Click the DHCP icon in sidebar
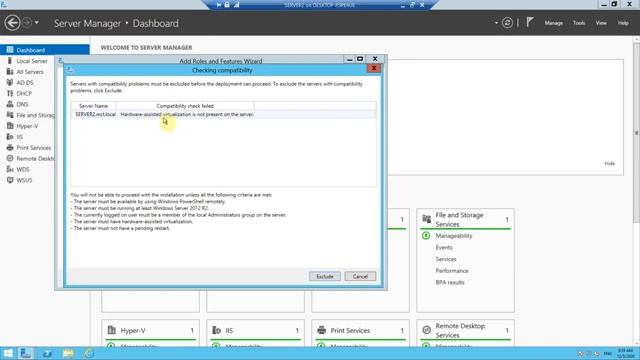The image size is (640, 360). (x=10, y=93)
